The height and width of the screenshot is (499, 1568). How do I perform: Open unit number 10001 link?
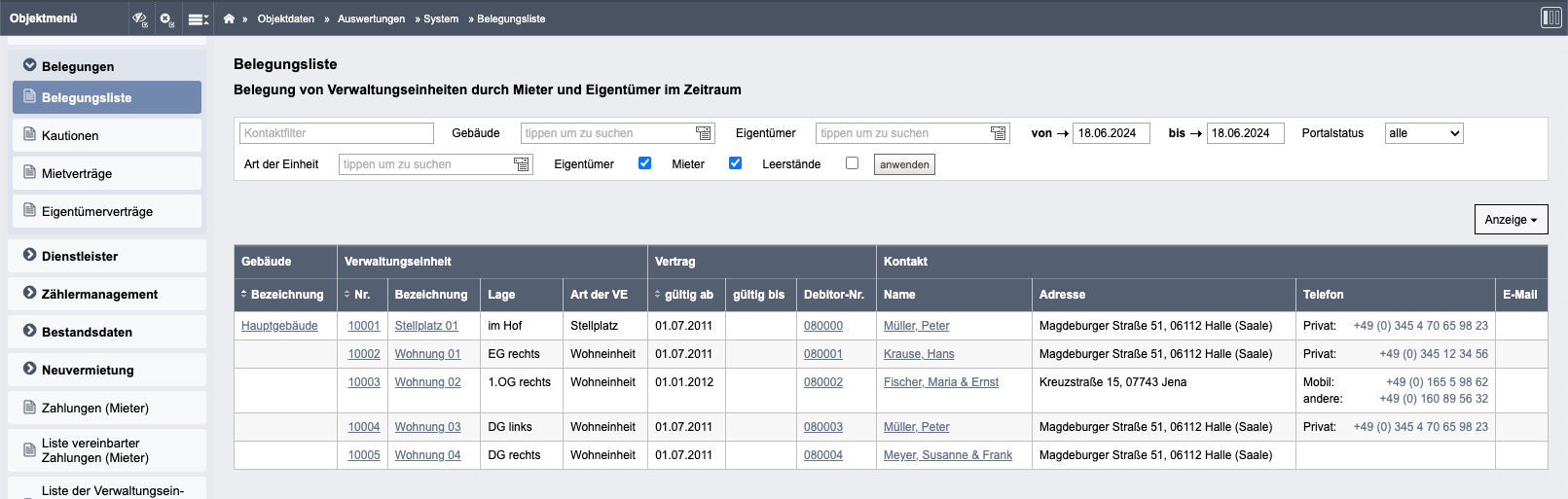tap(364, 326)
